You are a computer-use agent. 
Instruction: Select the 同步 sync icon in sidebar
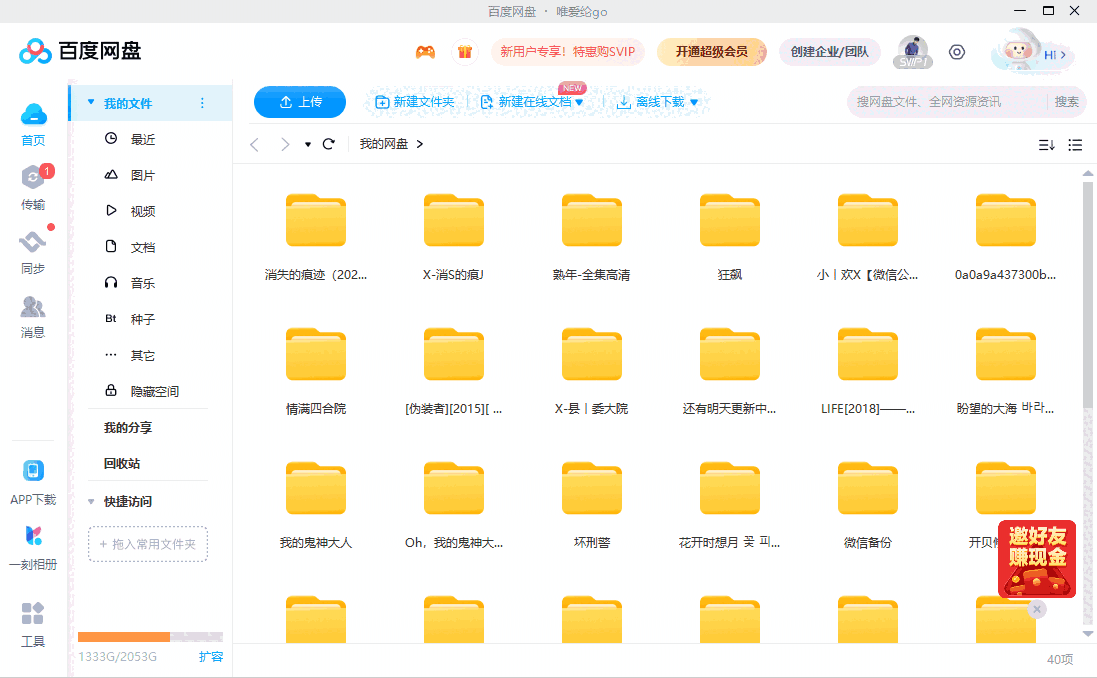coord(33,243)
